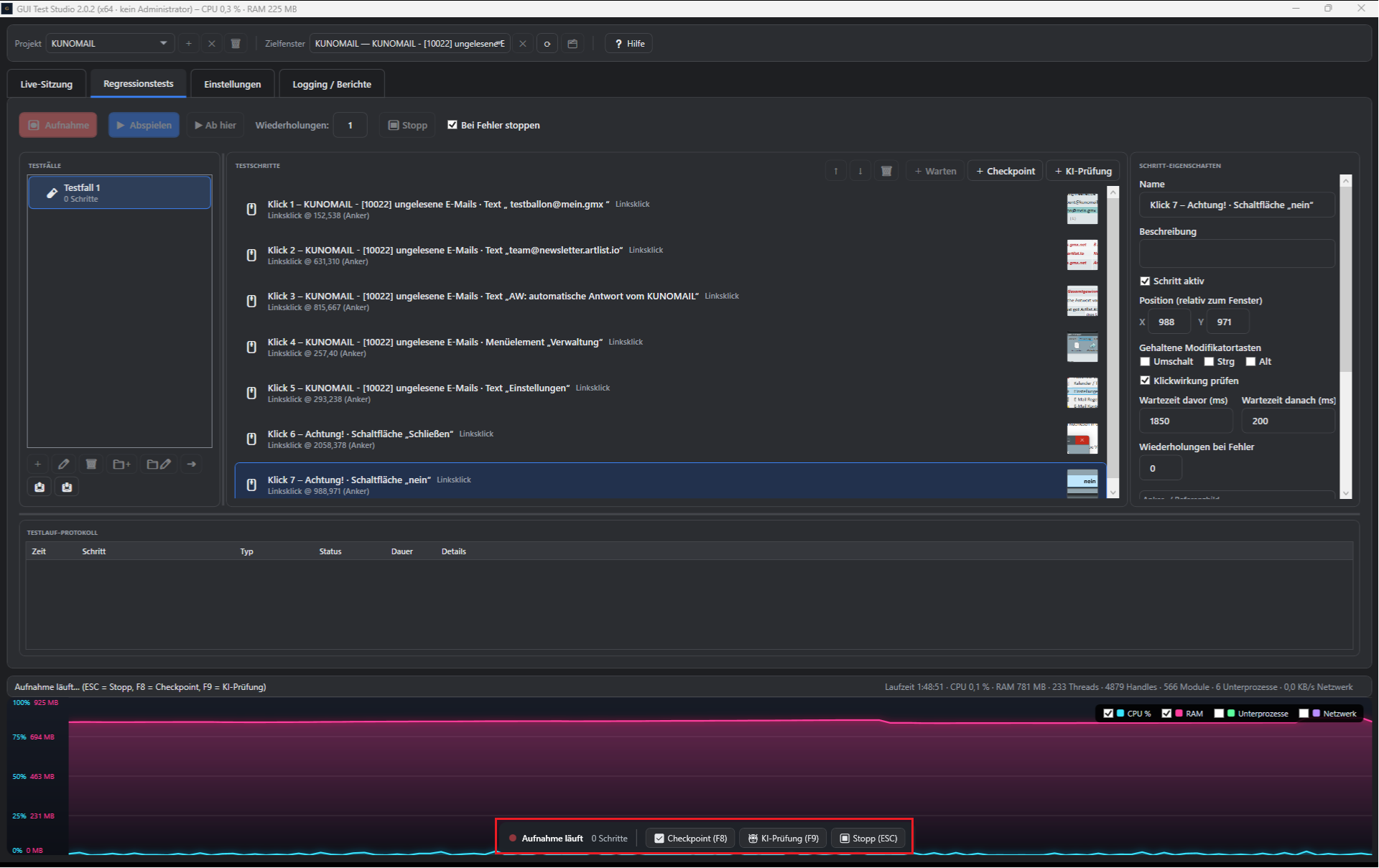
Task: Click the import icon with the down arrow
Action: [x=67, y=487]
